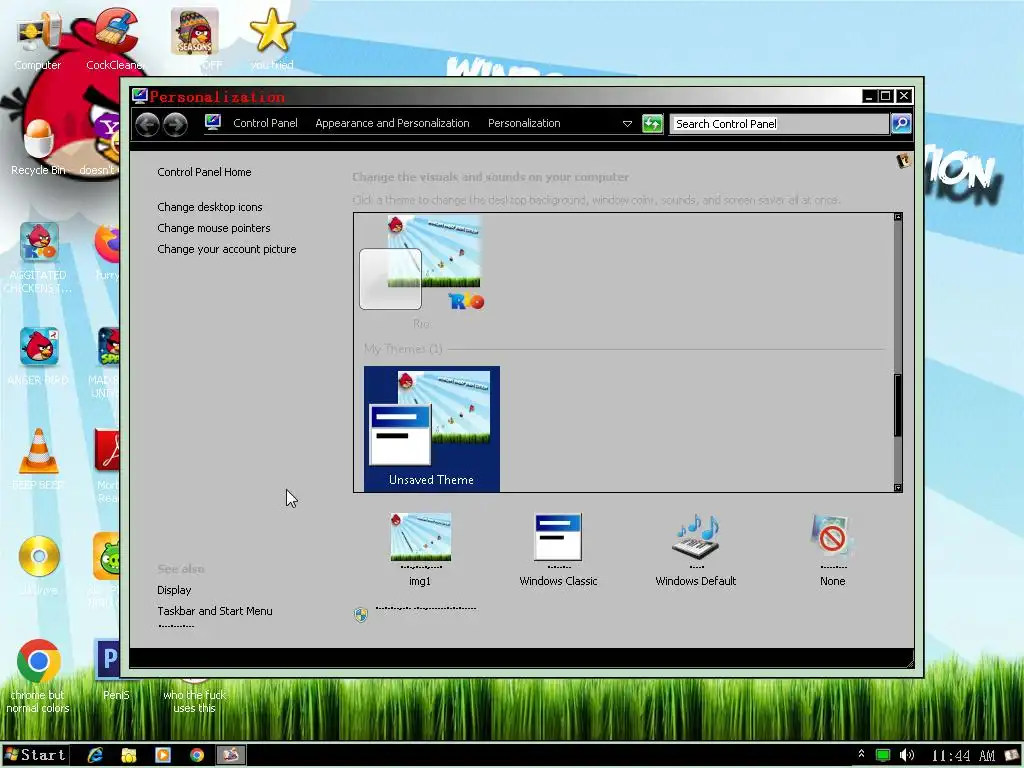
Task: Click theme list scrollbar down arrow
Action: (898, 488)
